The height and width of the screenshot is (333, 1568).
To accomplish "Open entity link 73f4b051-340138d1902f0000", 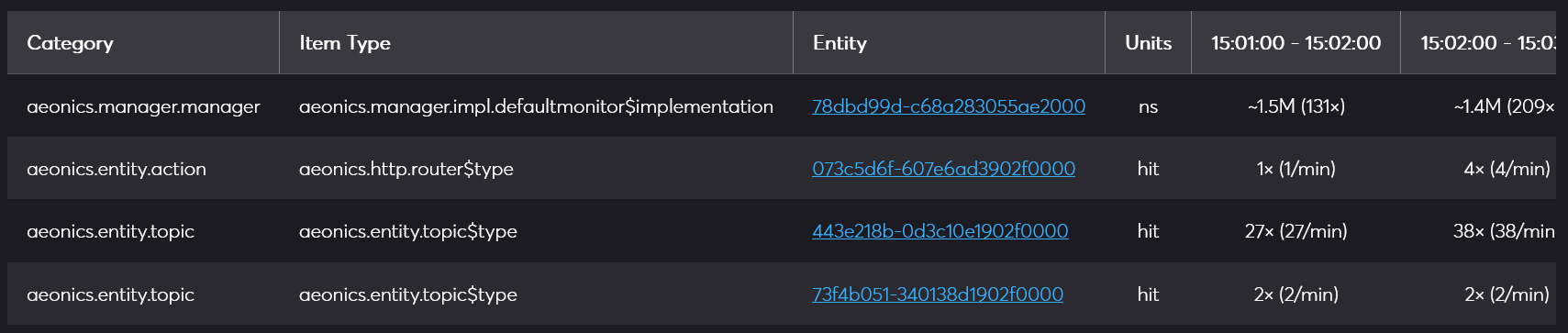I will point(938,294).
